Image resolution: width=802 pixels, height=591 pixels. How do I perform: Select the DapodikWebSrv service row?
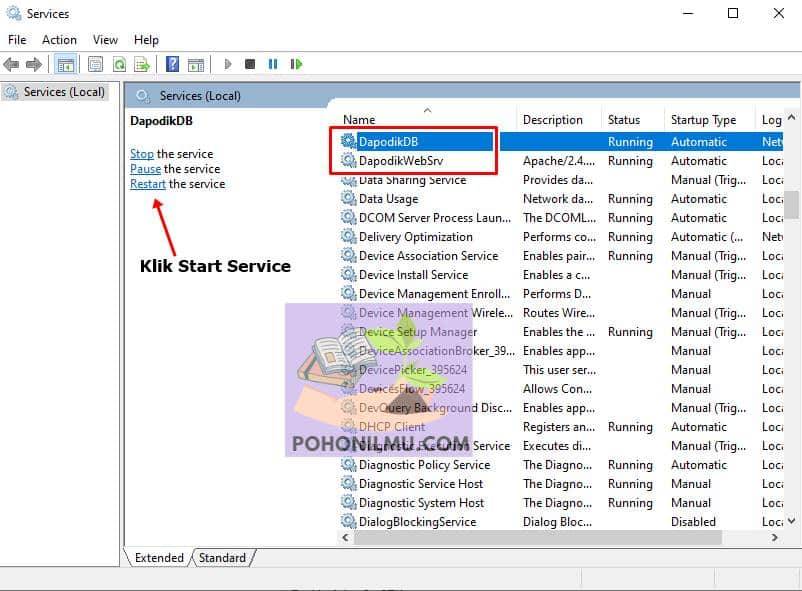pyautogui.click(x=561, y=161)
